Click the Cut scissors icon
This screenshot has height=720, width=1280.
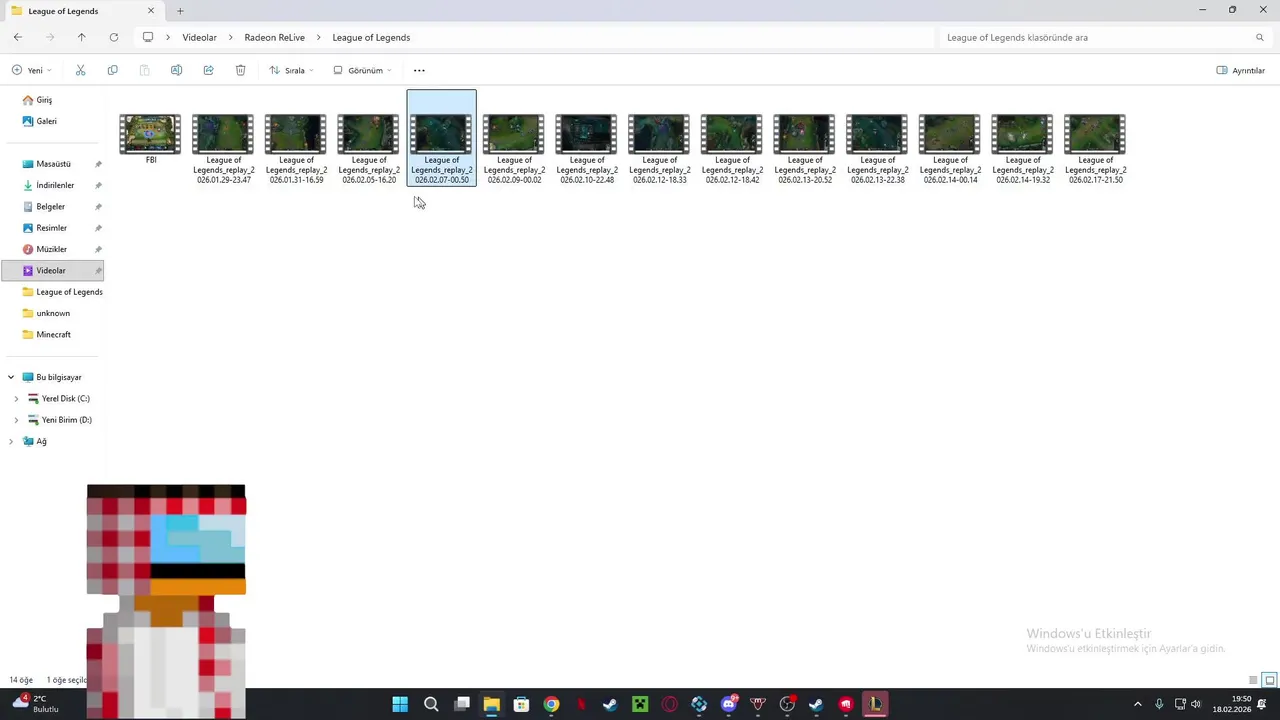coord(81,70)
